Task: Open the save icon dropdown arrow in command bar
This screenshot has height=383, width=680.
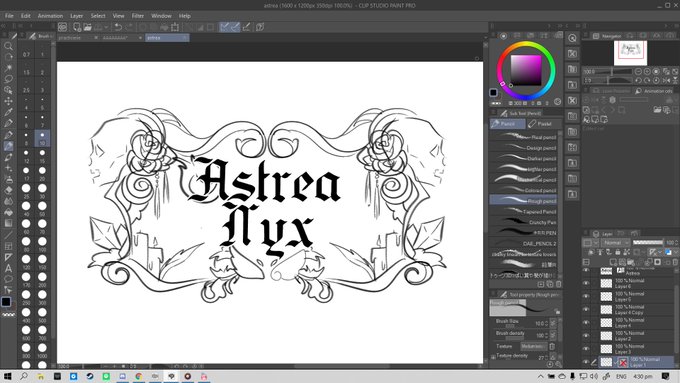Action: [x=106, y=27]
